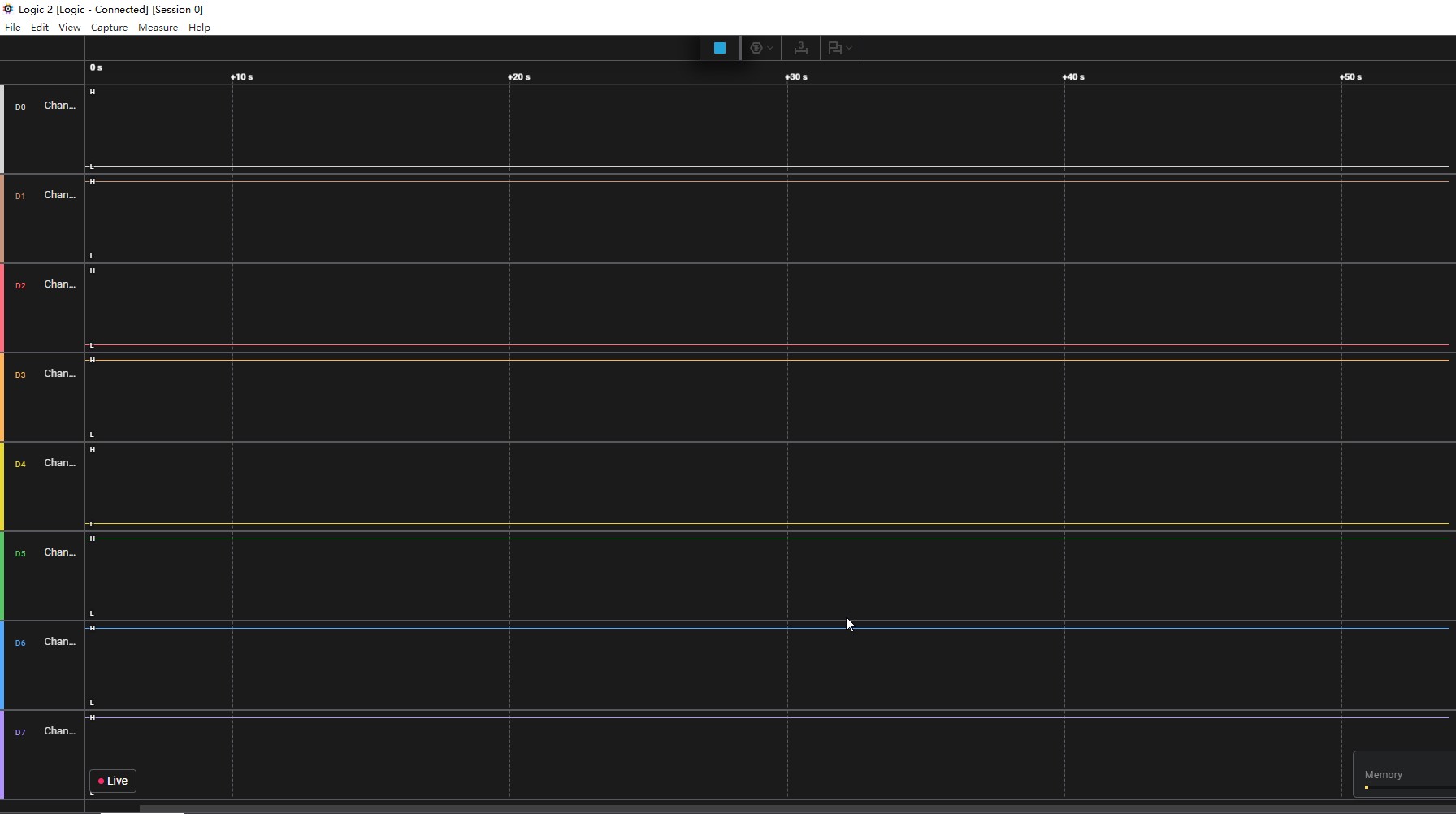Click the channel name next to D6
Screen dimensions: 1456x814
[59, 642]
